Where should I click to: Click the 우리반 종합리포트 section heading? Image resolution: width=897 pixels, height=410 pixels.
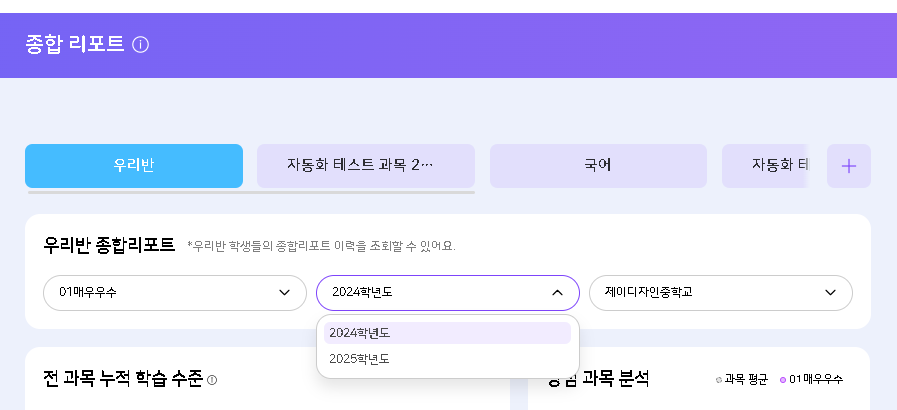[x=109, y=244]
